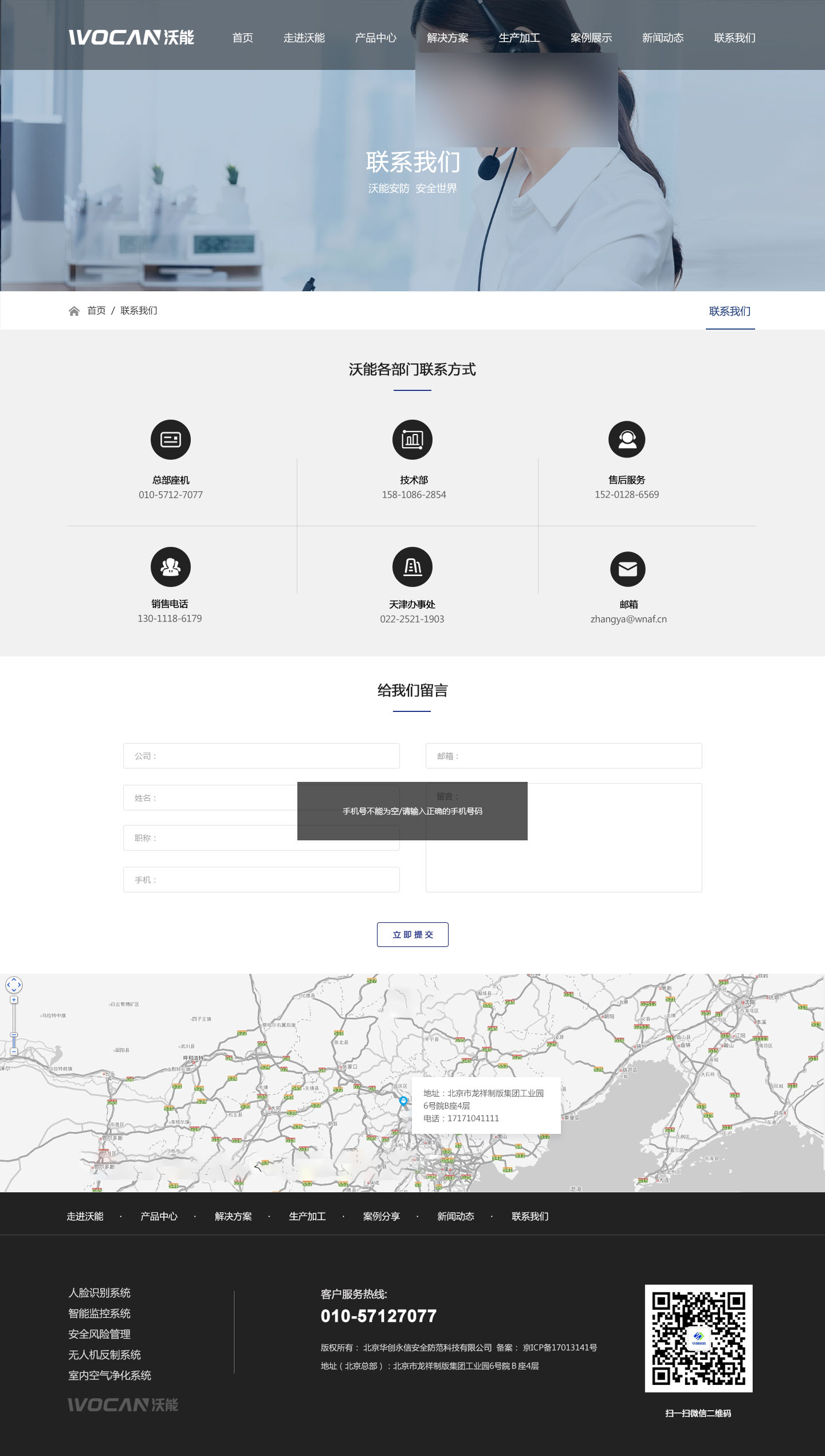Click the 京ICP备17013141号 record link
Viewport: 825px width, 1456px height.
point(560,1348)
